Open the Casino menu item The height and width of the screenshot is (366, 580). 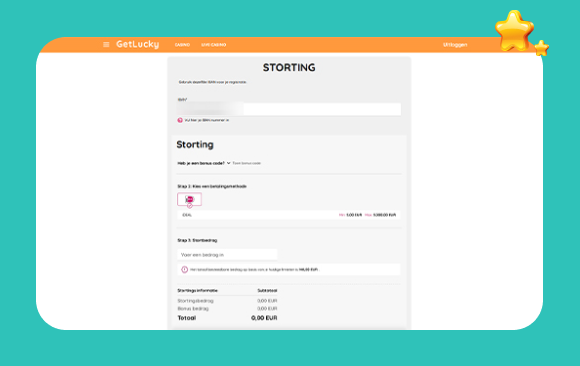(182, 45)
